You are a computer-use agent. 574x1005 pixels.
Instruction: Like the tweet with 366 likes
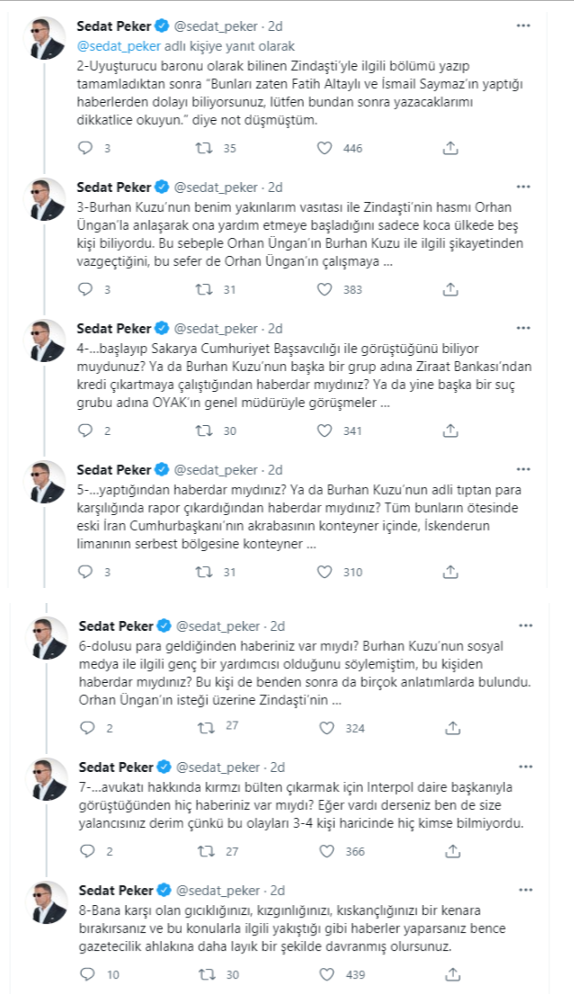tap(327, 851)
